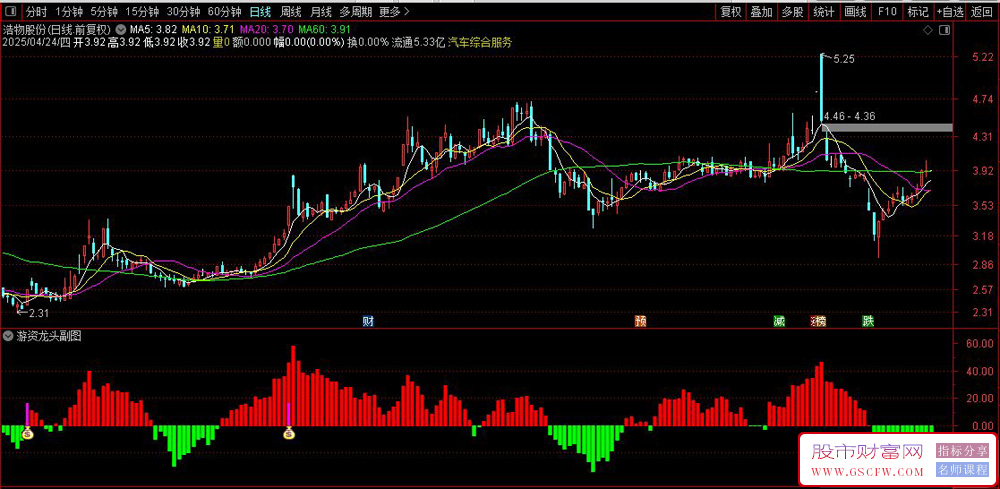Screen dimensions: 1000x489
Task: Open the 汽车综合服务 sector link
Action: [x=480, y=42]
